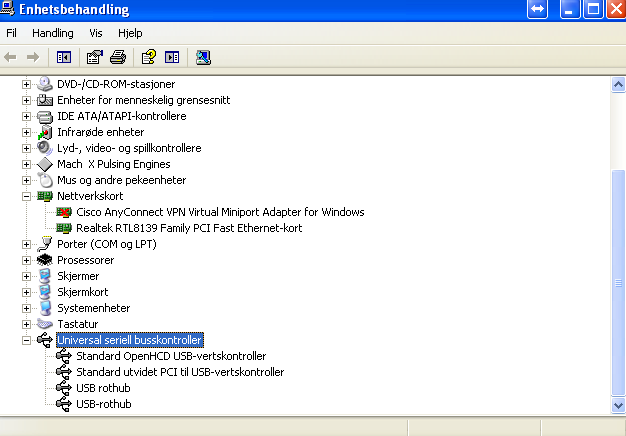The image size is (626, 436).
Task: Click the Forward arrow toolbar button
Action: point(33,57)
